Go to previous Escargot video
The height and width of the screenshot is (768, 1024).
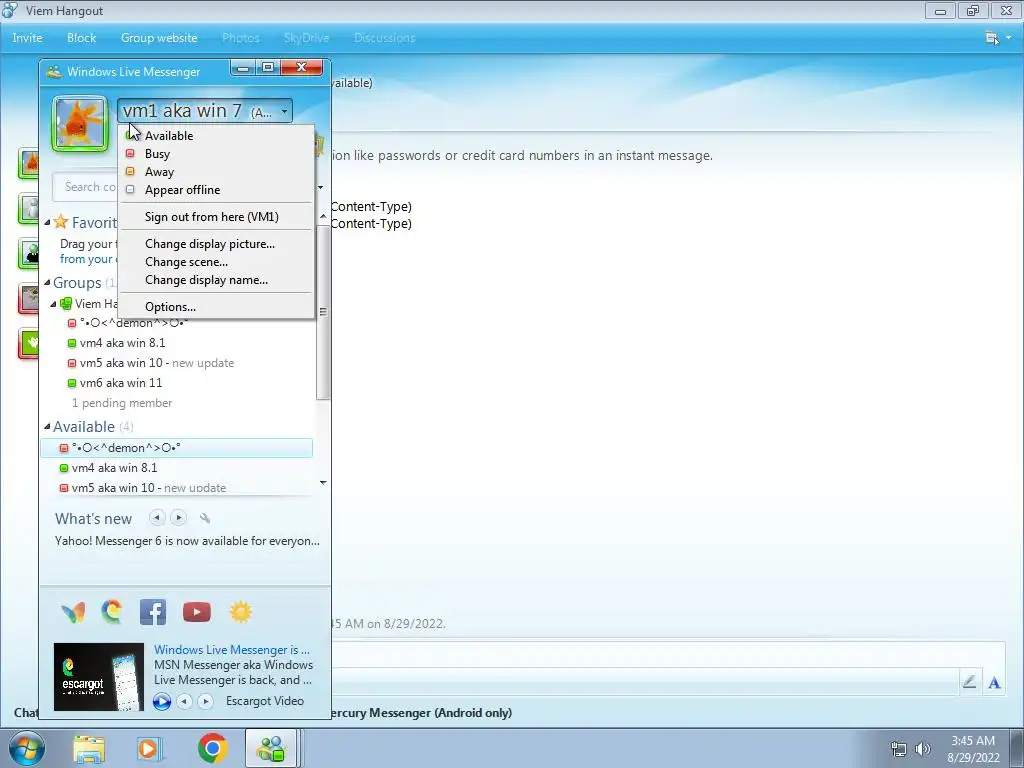click(x=185, y=701)
